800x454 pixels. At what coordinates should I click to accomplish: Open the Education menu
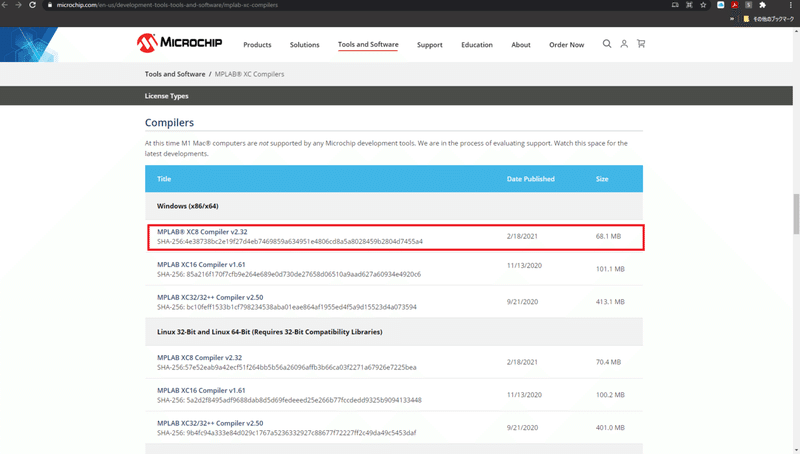[x=477, y=45]
